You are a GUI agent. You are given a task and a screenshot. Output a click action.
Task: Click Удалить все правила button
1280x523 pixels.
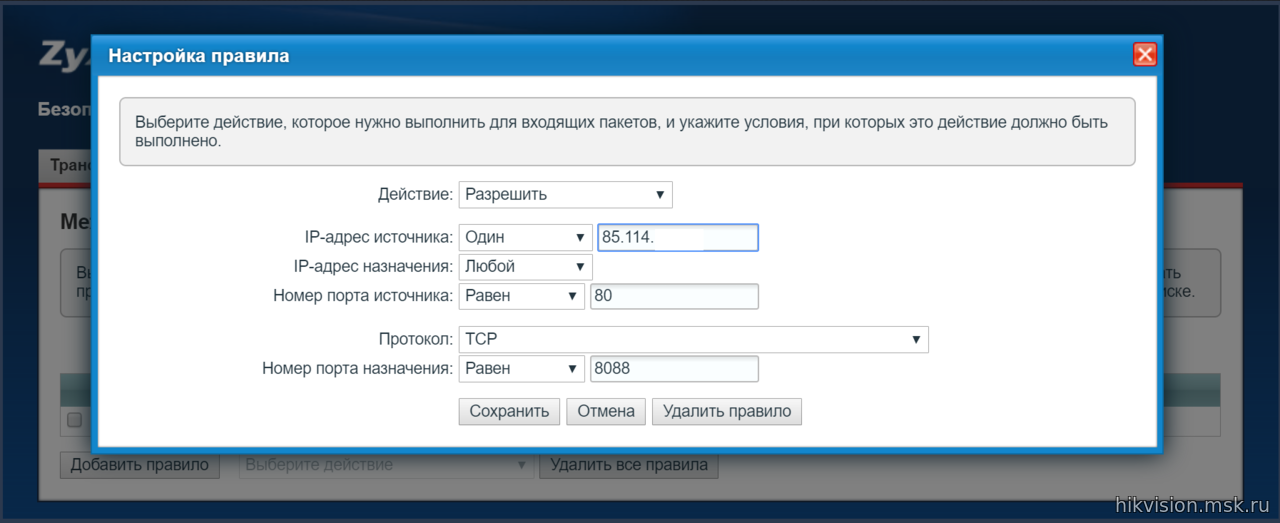(629, 465)
